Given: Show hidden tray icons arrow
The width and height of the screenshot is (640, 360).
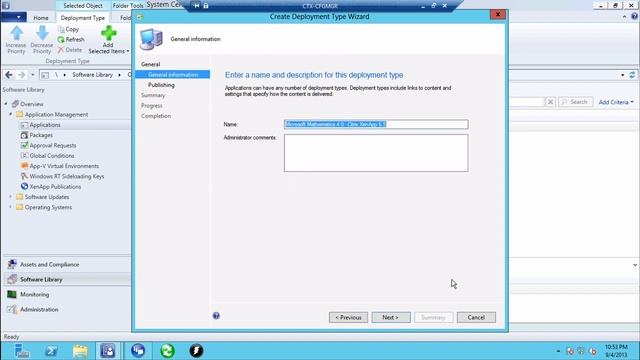Looking at the screenshot, I should coord(558,351).
